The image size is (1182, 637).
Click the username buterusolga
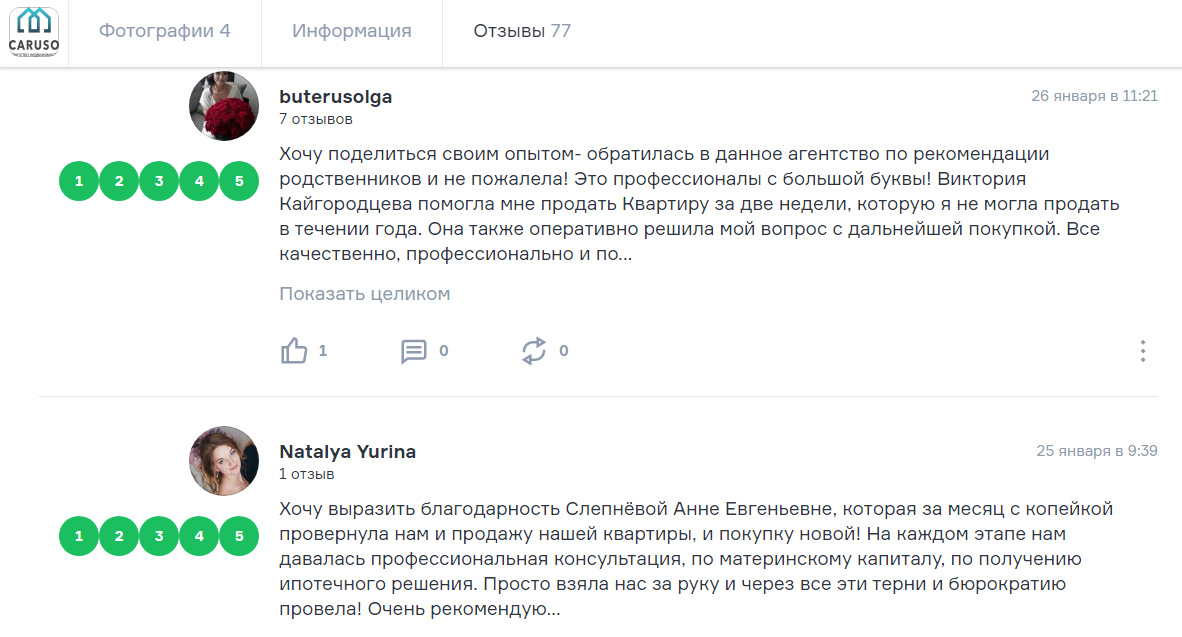(335, 97)
